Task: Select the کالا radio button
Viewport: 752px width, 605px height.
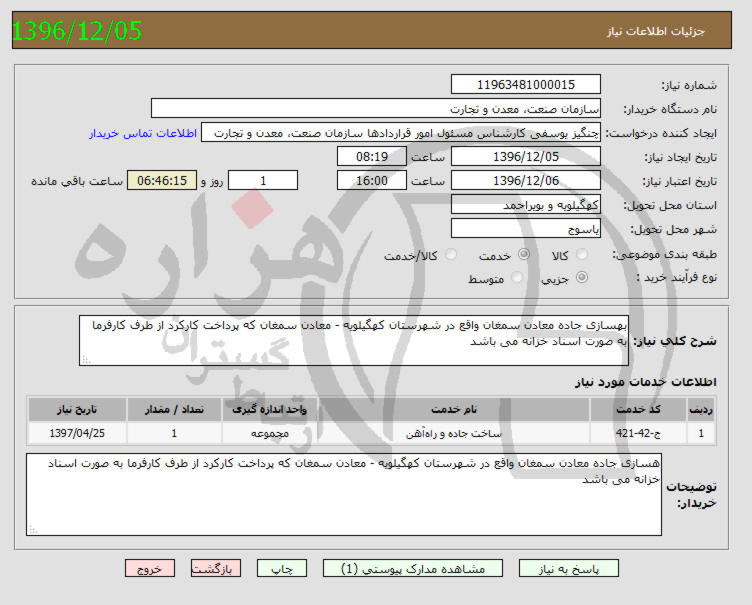Action: (582, 254)
